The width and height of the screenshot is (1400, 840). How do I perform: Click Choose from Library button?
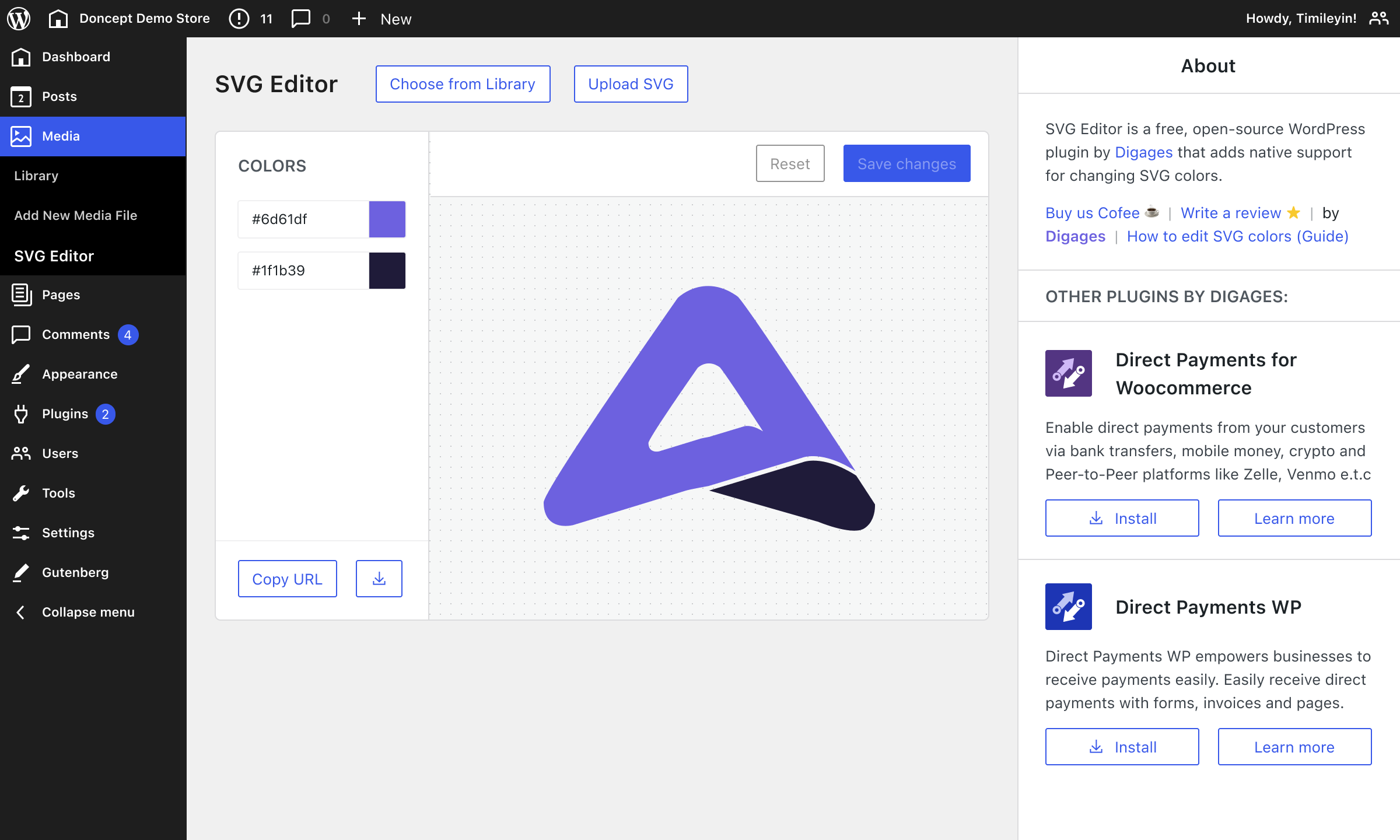(463, 84)
